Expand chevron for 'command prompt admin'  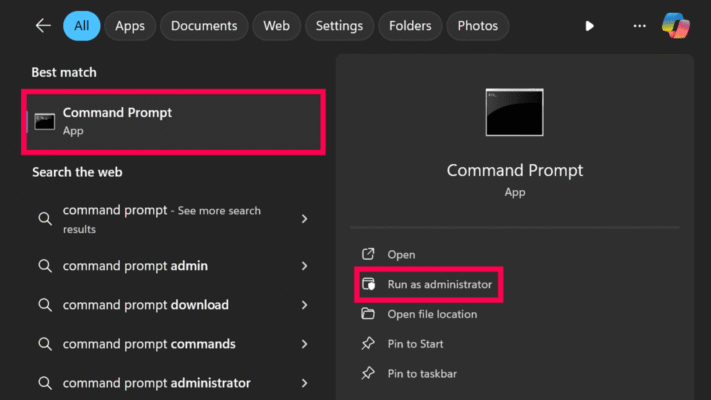[x=305, y=266]
